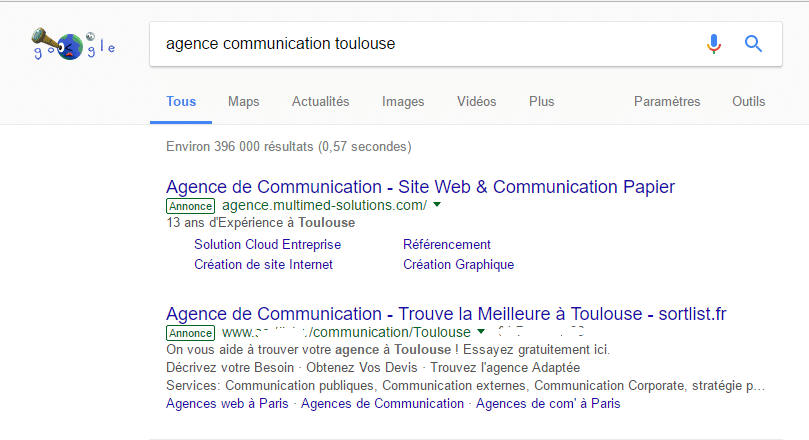
Task: Click the blue magnifying glass search icon
Action: (753, 44)
